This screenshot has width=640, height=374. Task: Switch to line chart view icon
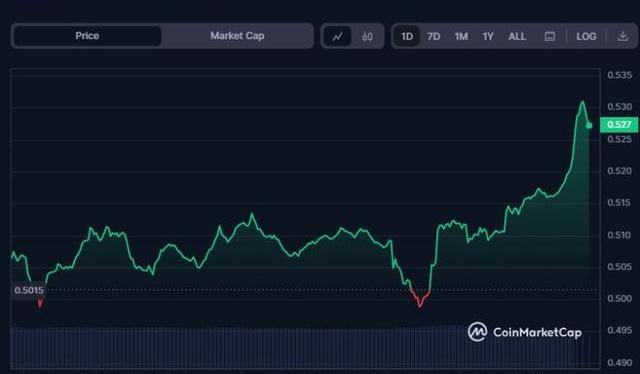pos(337,37)
